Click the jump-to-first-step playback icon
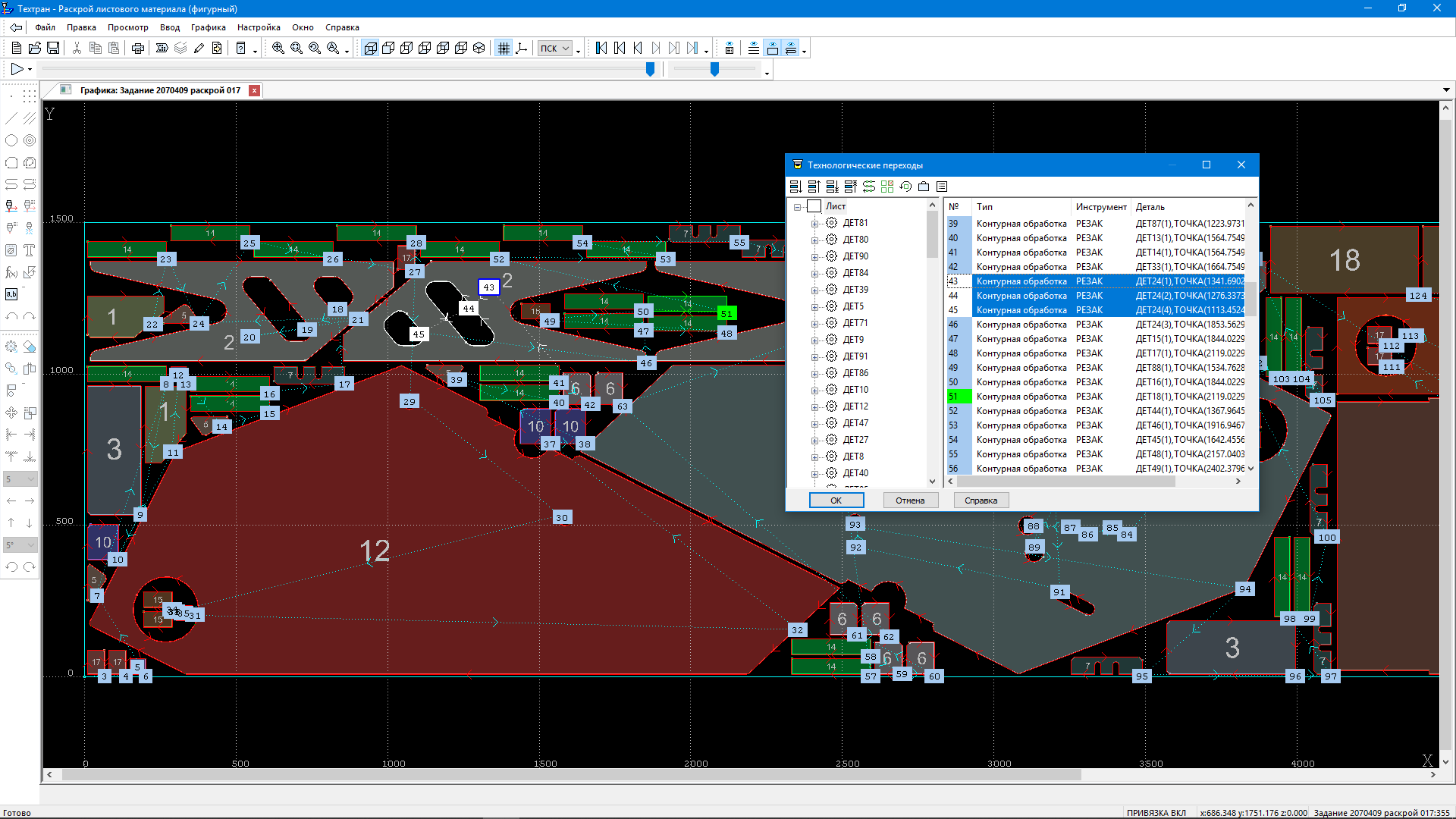 tap(601, 49)
